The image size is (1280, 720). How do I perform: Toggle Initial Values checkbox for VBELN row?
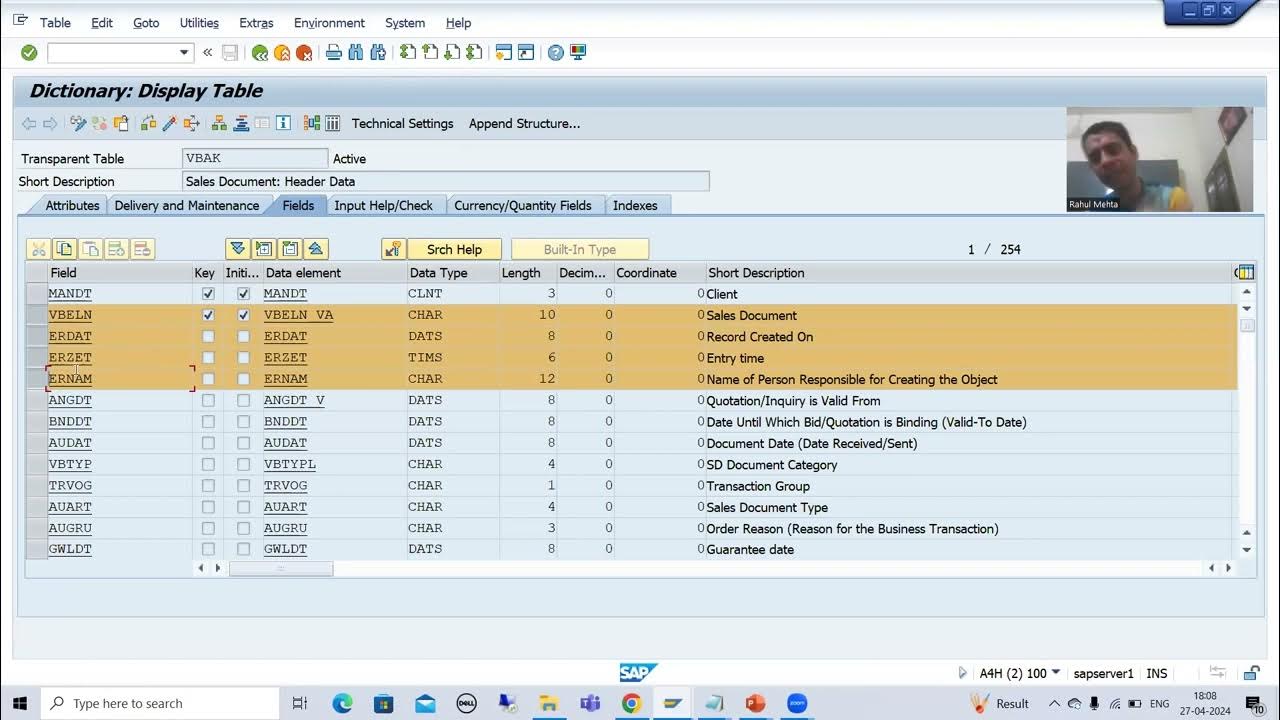tap(243, 315)
